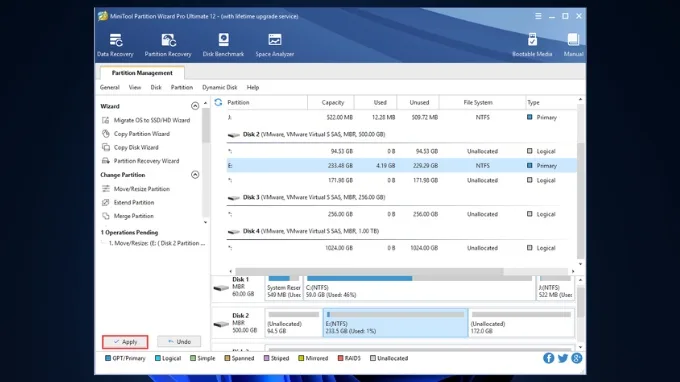Click the Facebook icon

[x=549, y=358]
